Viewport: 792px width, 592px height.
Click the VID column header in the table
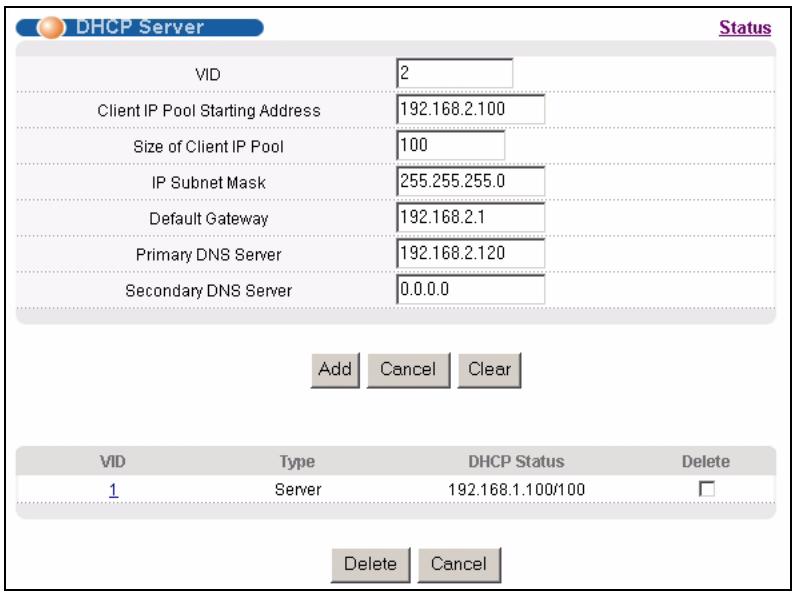tap(113, 461)
